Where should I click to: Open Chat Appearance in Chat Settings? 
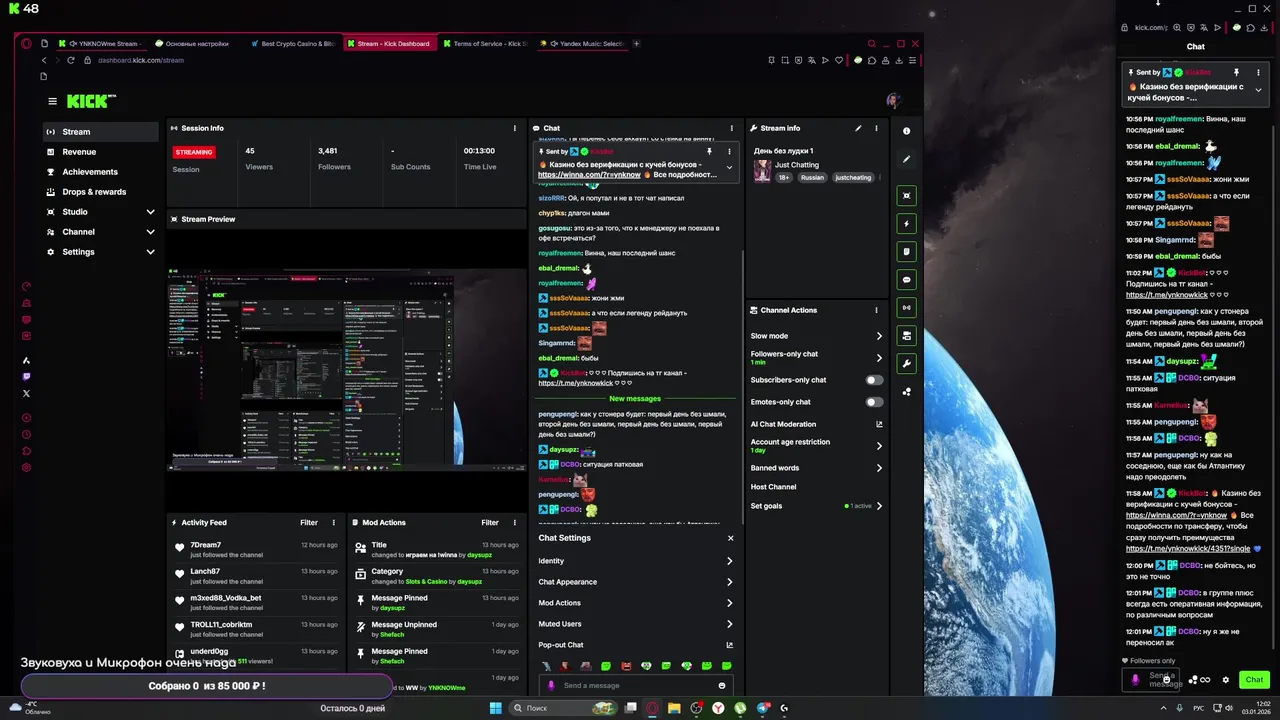635,582
